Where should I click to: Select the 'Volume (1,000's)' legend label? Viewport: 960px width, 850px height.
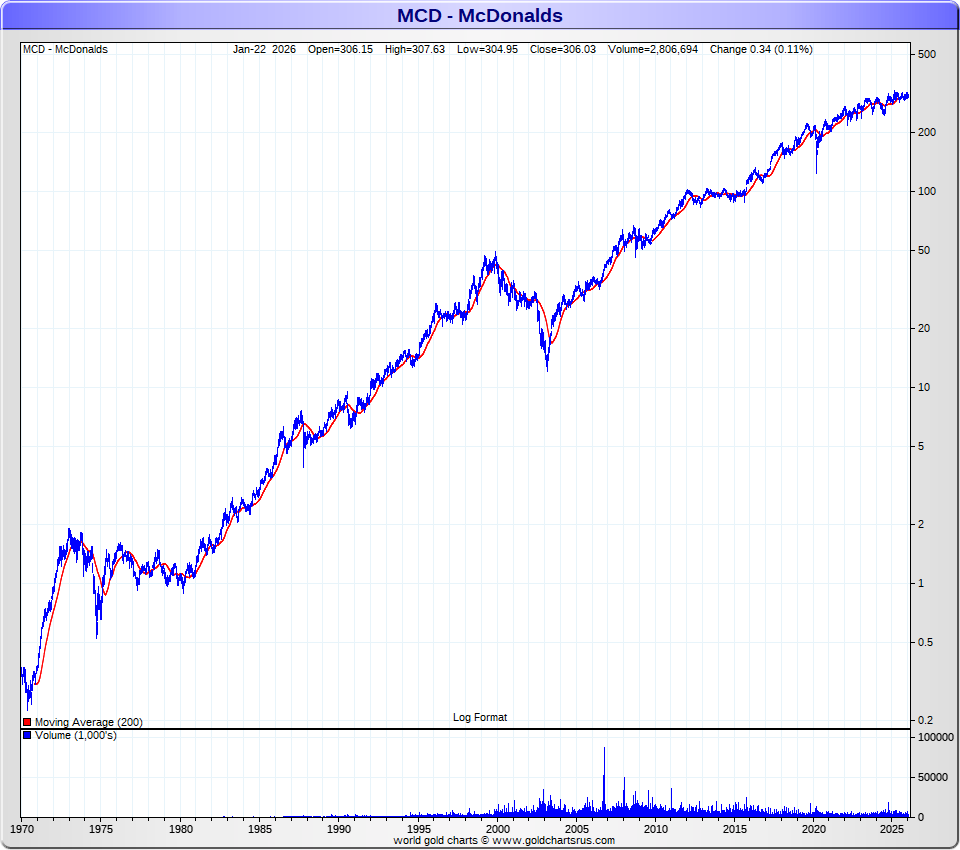76,735
